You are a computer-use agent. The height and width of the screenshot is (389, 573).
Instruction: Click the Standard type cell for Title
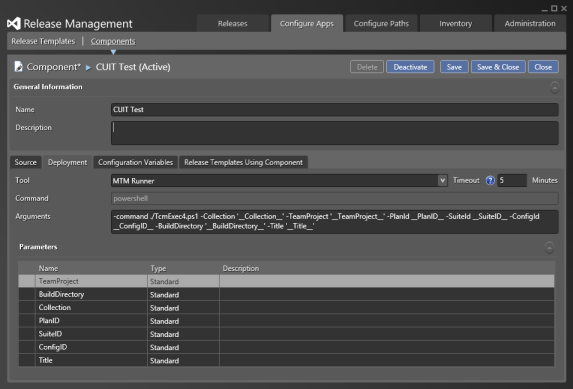183,360
